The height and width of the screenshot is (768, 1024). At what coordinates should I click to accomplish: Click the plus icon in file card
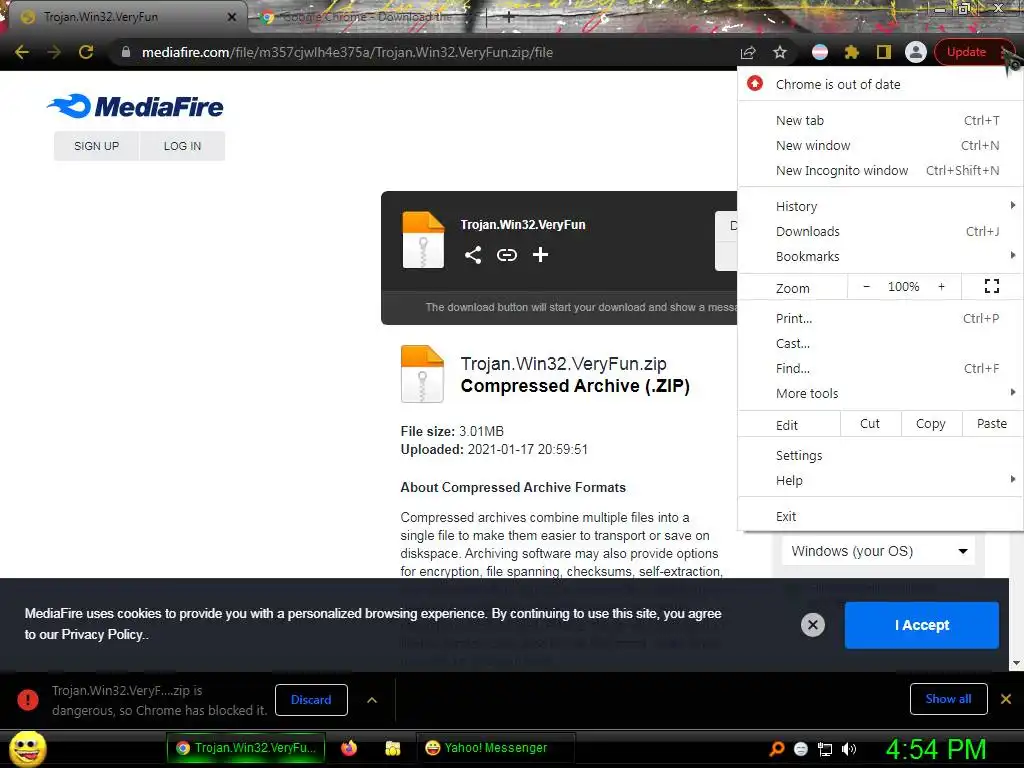[540, 255]
